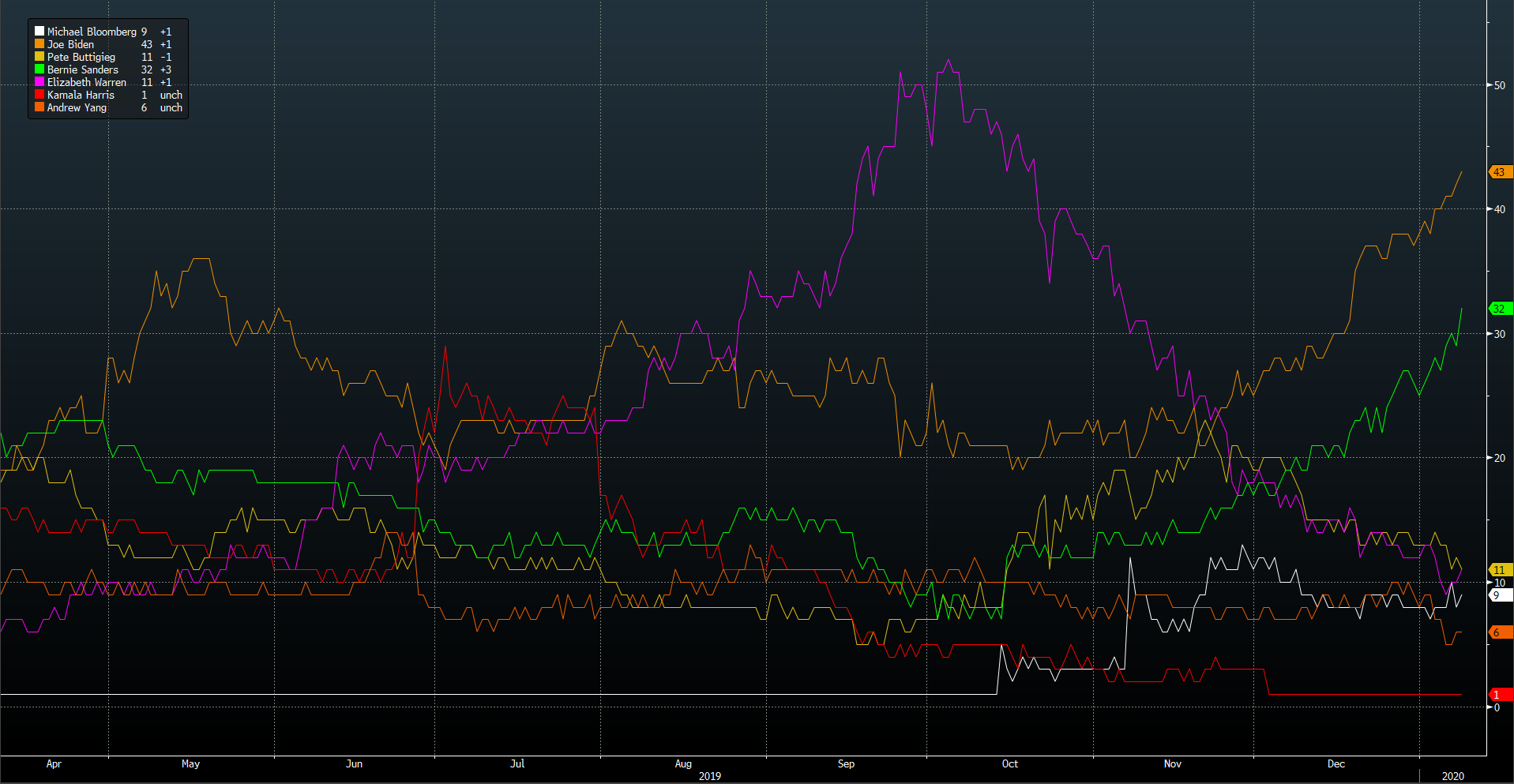Viewport: 1514px width, 784px height.
Task: Click the red Kamala Harris legend swatch
Action: (x=39, y=95)
